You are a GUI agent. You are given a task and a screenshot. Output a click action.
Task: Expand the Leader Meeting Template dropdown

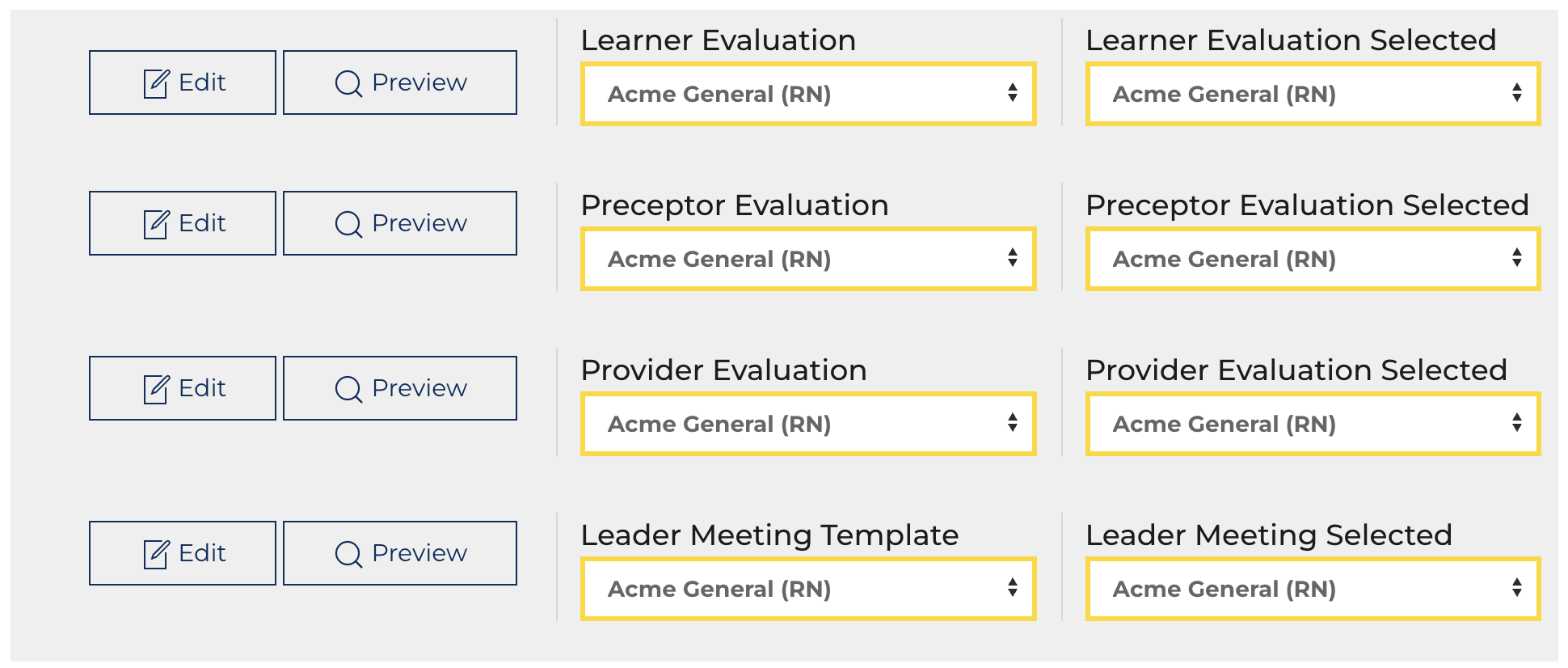[x=808, y=589]
